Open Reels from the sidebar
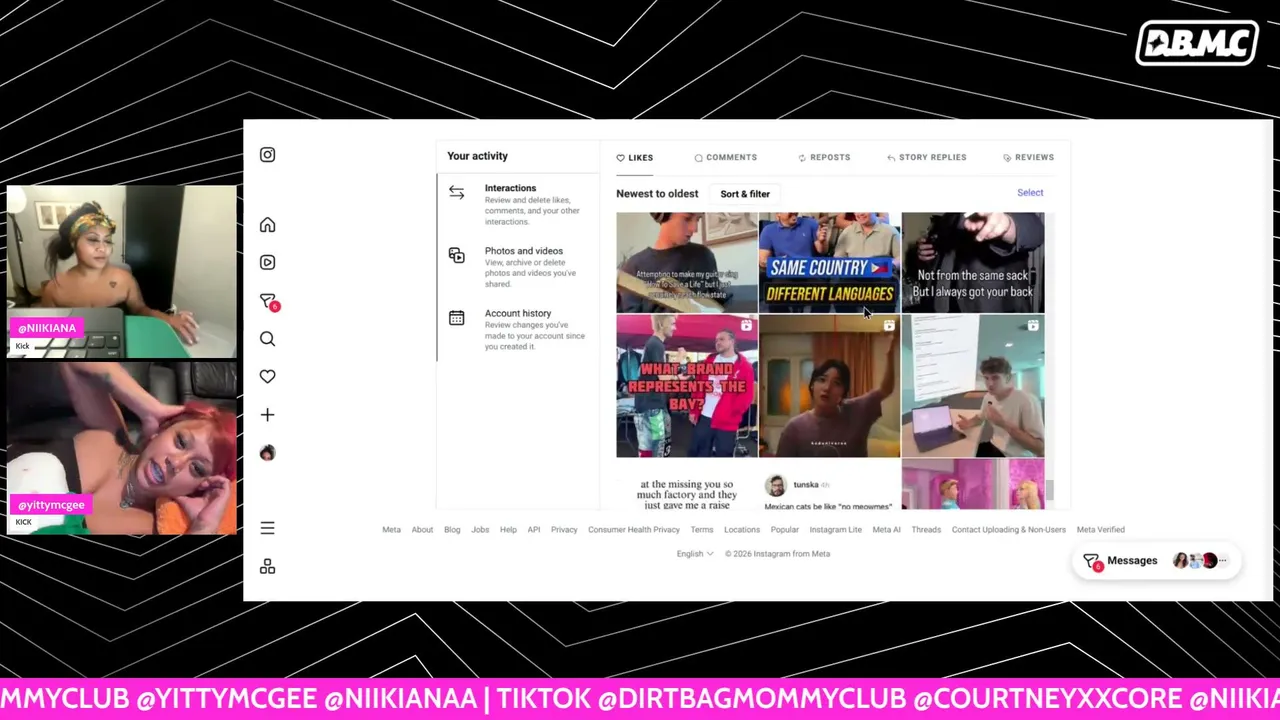The width and height of the screenshot is (1280, 720). pos(267,262)
